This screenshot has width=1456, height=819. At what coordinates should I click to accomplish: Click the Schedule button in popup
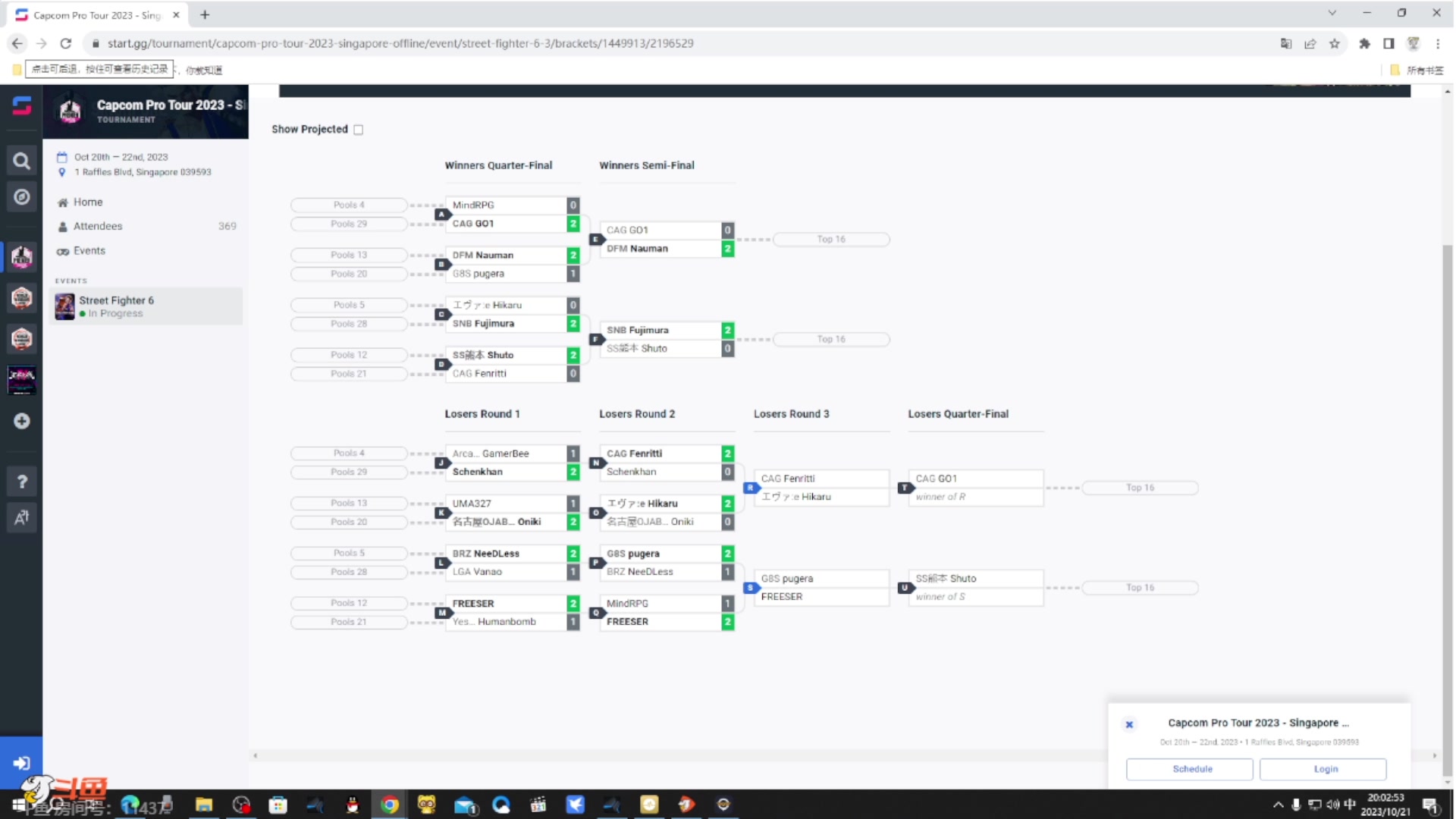point(1189,770)
